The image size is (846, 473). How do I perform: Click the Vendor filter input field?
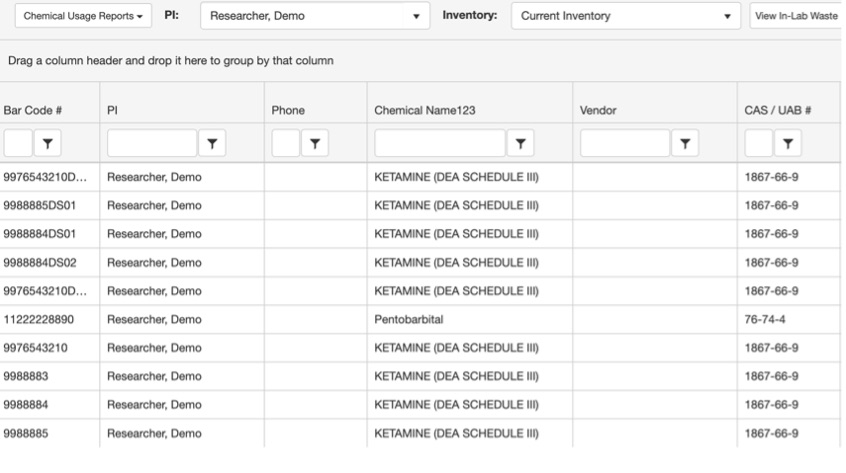tap(624, 143)
